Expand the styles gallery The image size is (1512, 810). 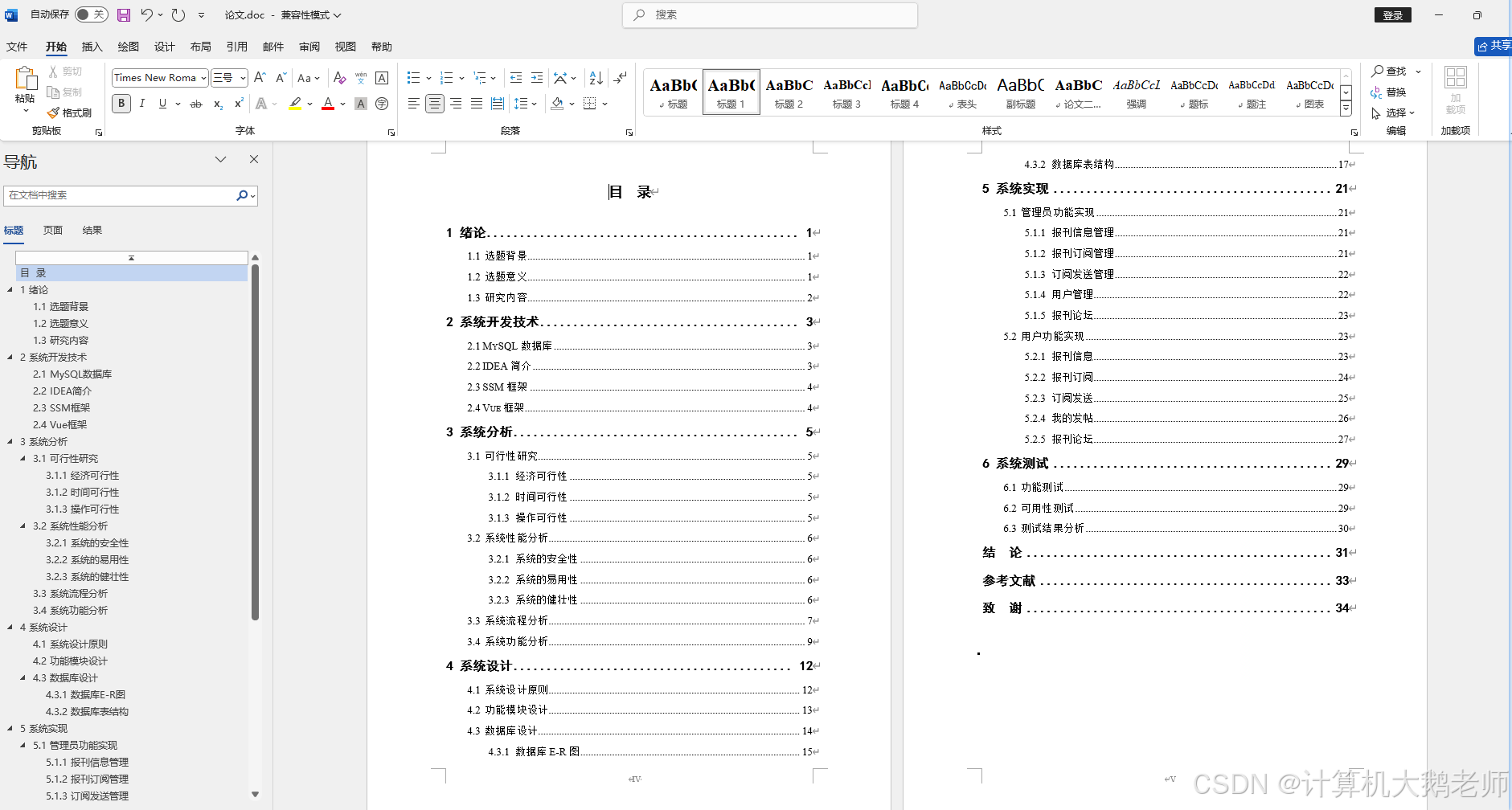(x=1346, y=108)
